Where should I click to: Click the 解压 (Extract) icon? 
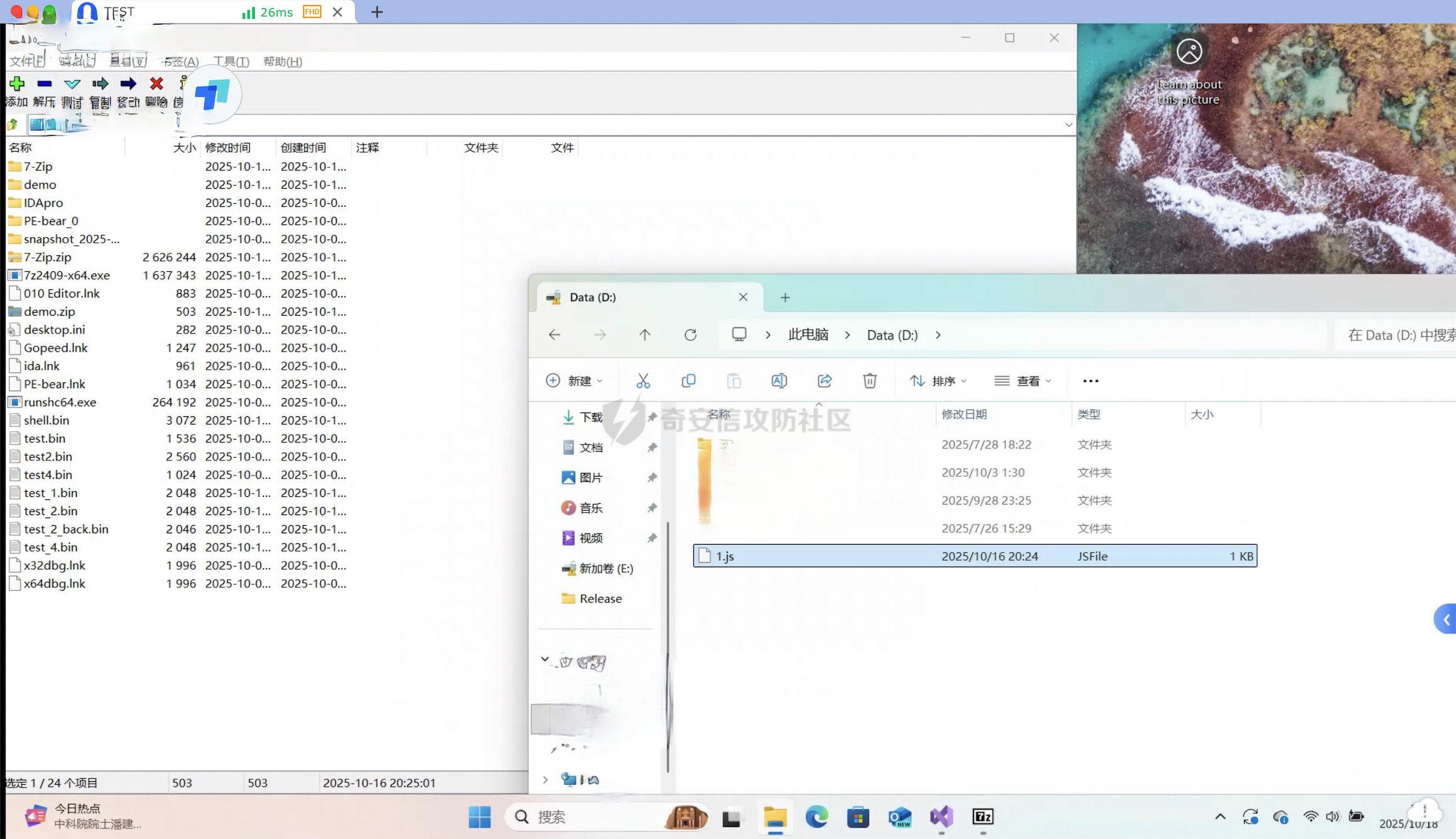[44, 84]
